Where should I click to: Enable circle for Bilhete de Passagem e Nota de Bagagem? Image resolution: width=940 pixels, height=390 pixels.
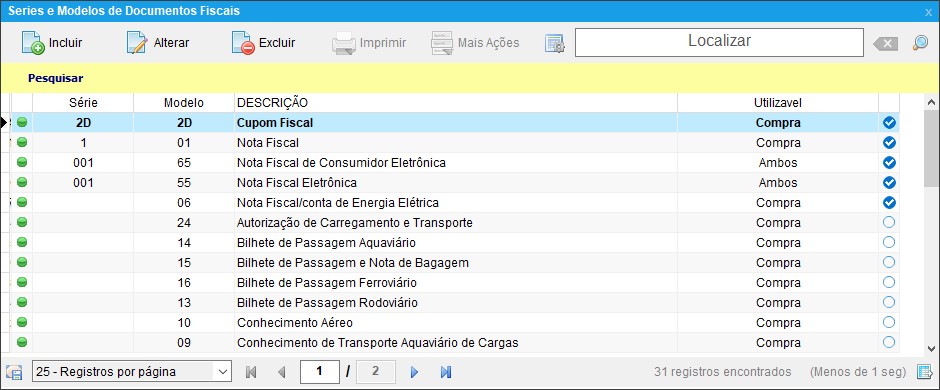tap(889, 262)
